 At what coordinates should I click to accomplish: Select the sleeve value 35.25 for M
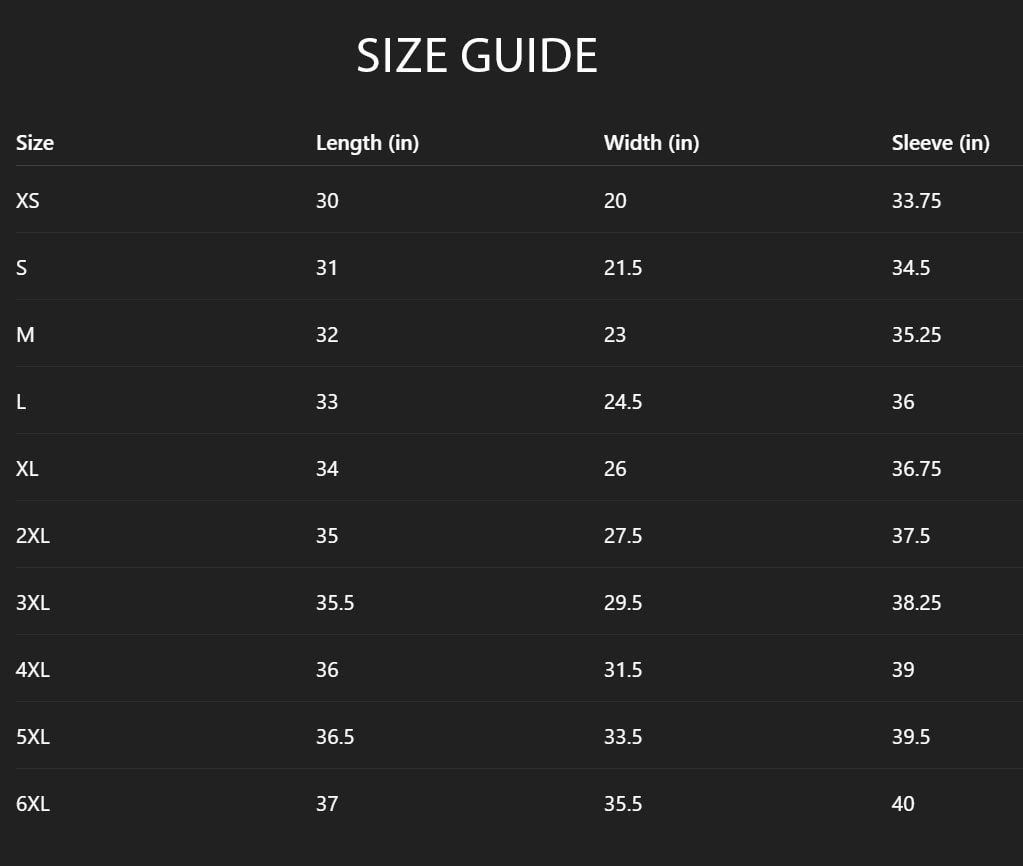pyautogui.click(x=916, y=335)
